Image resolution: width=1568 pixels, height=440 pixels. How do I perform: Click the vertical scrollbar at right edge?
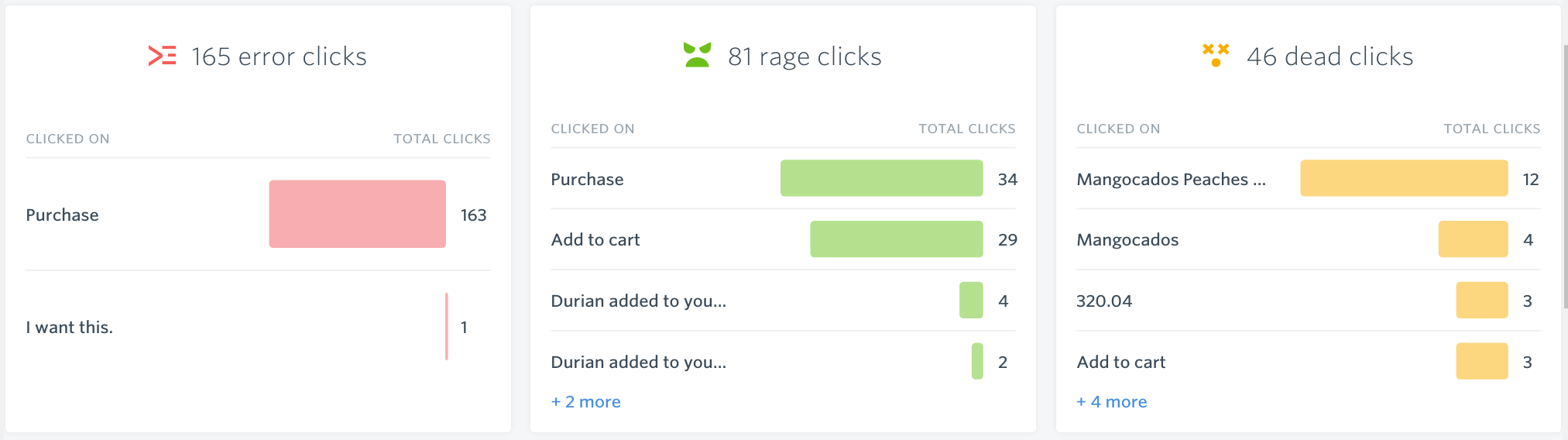click(1565, 177)
